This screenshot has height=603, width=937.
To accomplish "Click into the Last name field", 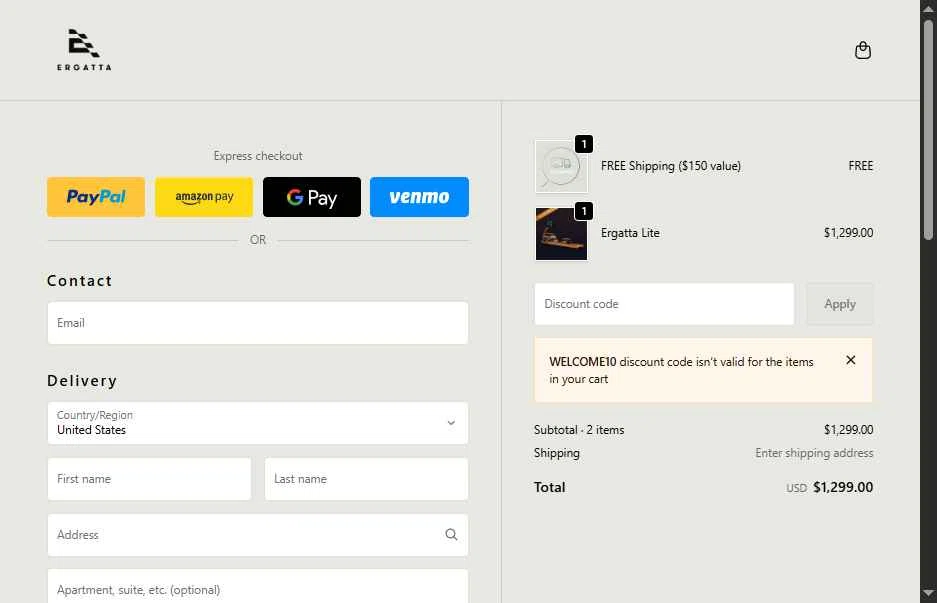I will point(366,479).
